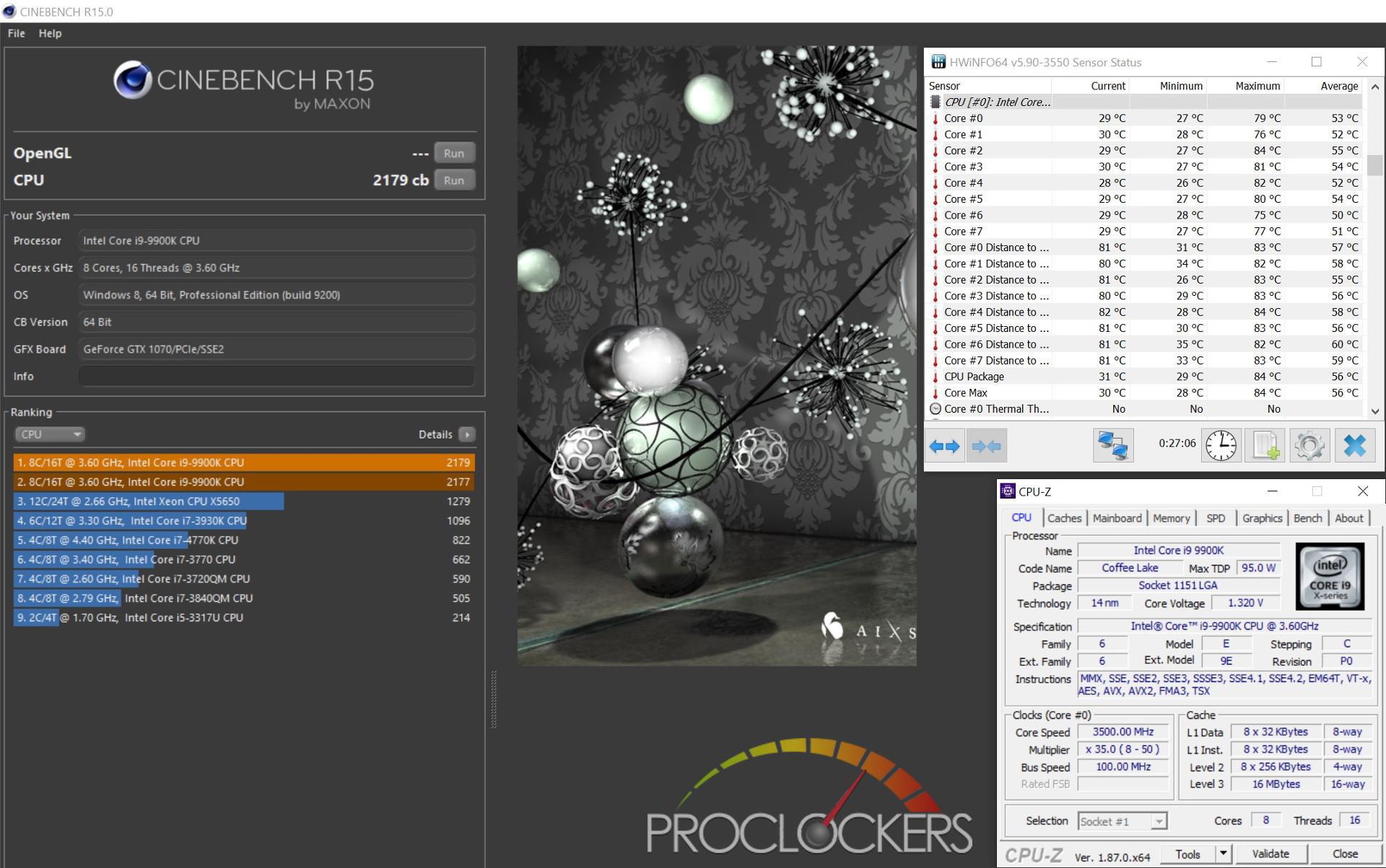The image size is (1386, 868).
Task: Select ranking row 2 i9-9900K score 2177
Action: [243, 482]
